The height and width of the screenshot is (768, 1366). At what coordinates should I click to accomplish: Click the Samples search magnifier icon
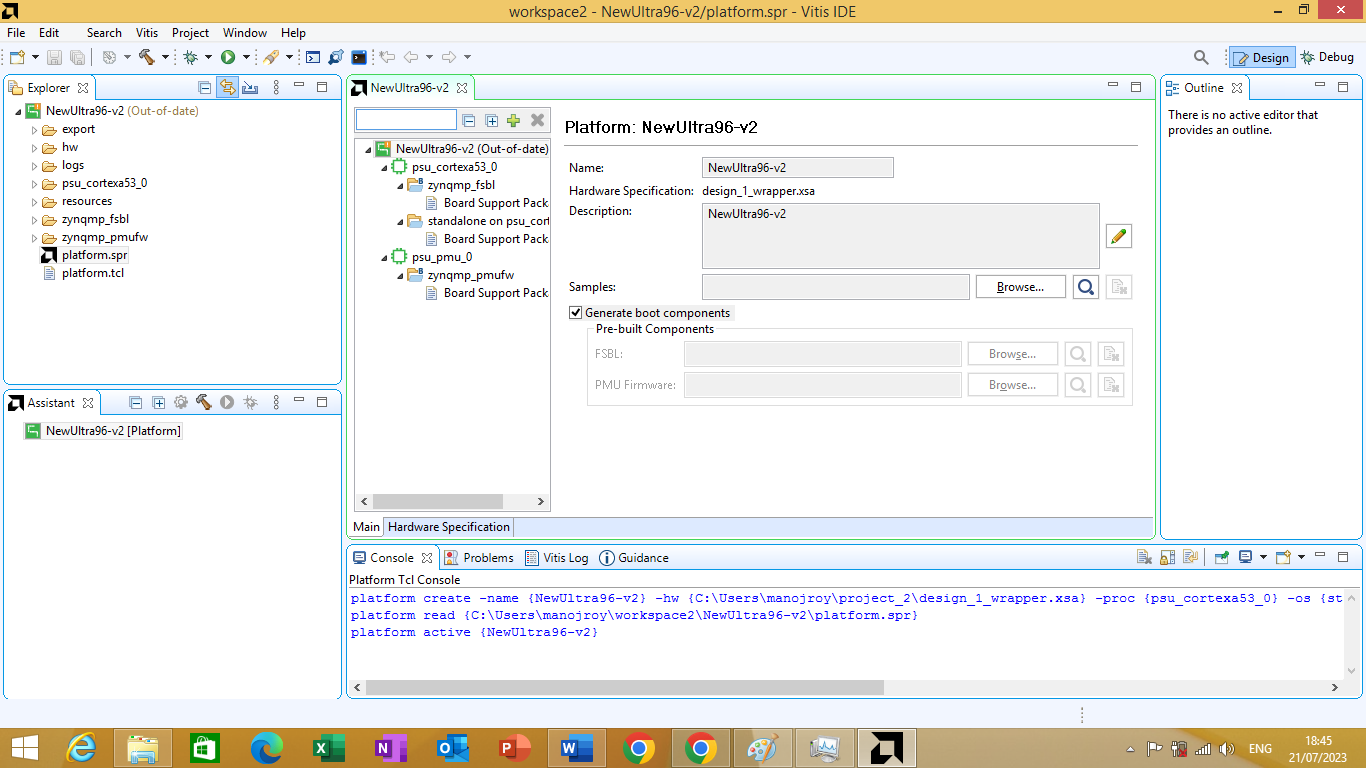pyautogui.click(x=1086, y=287)
